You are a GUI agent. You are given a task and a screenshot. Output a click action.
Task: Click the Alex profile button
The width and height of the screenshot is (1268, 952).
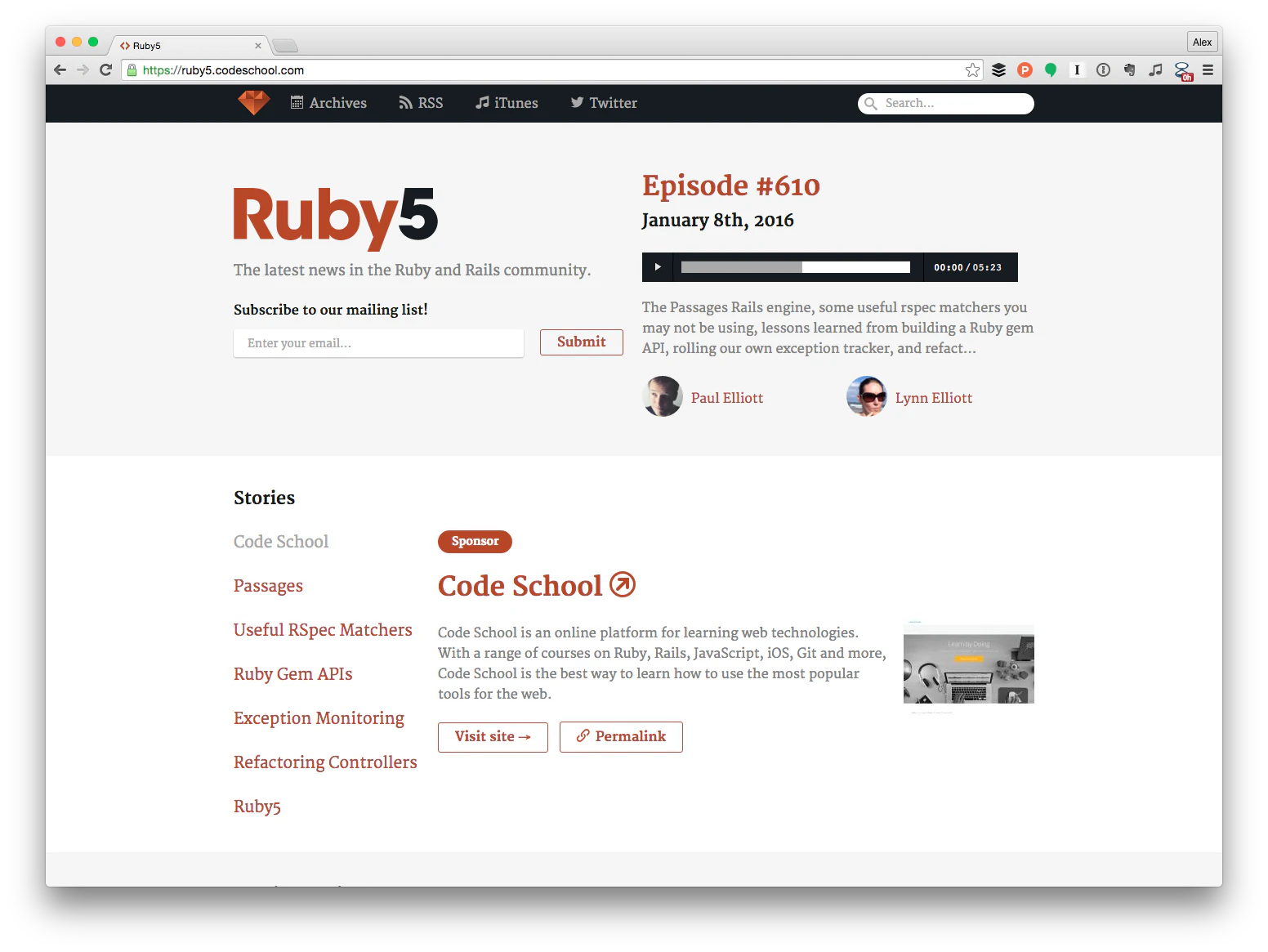(x=1202, y=42)
